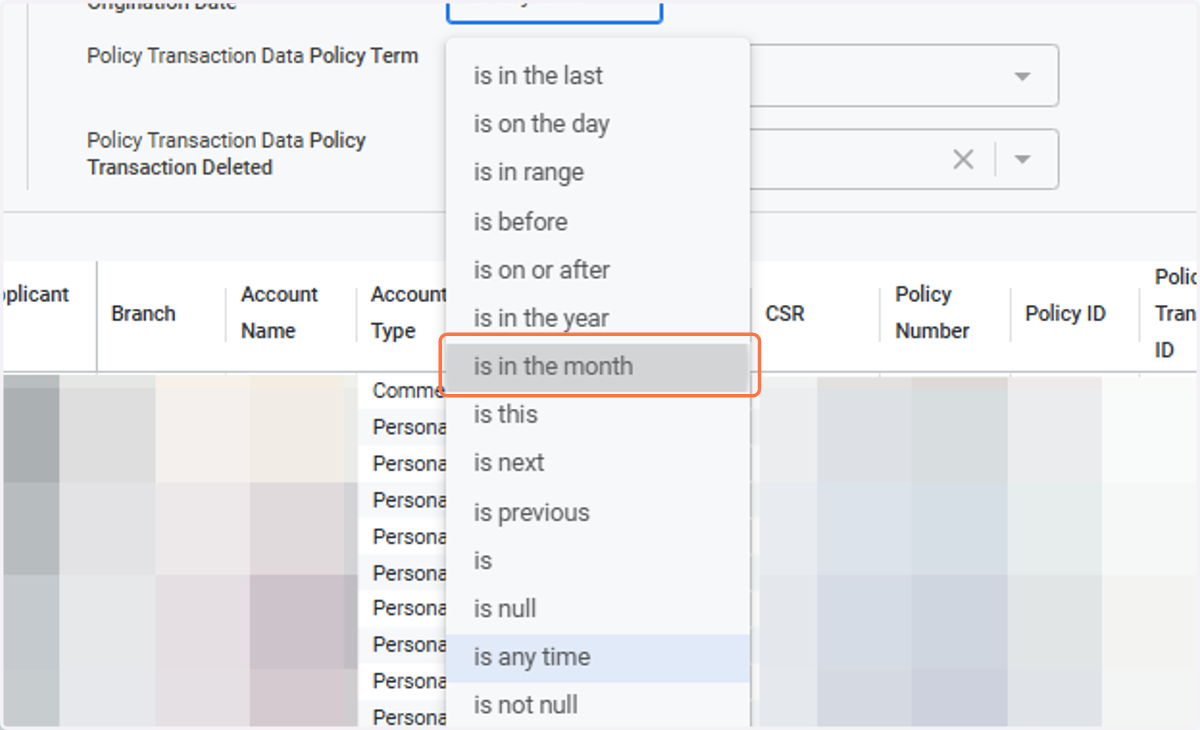This screenshot has height=730, width=1200.
Task: Pick 'is previous' option
Action: click(597, 512)
